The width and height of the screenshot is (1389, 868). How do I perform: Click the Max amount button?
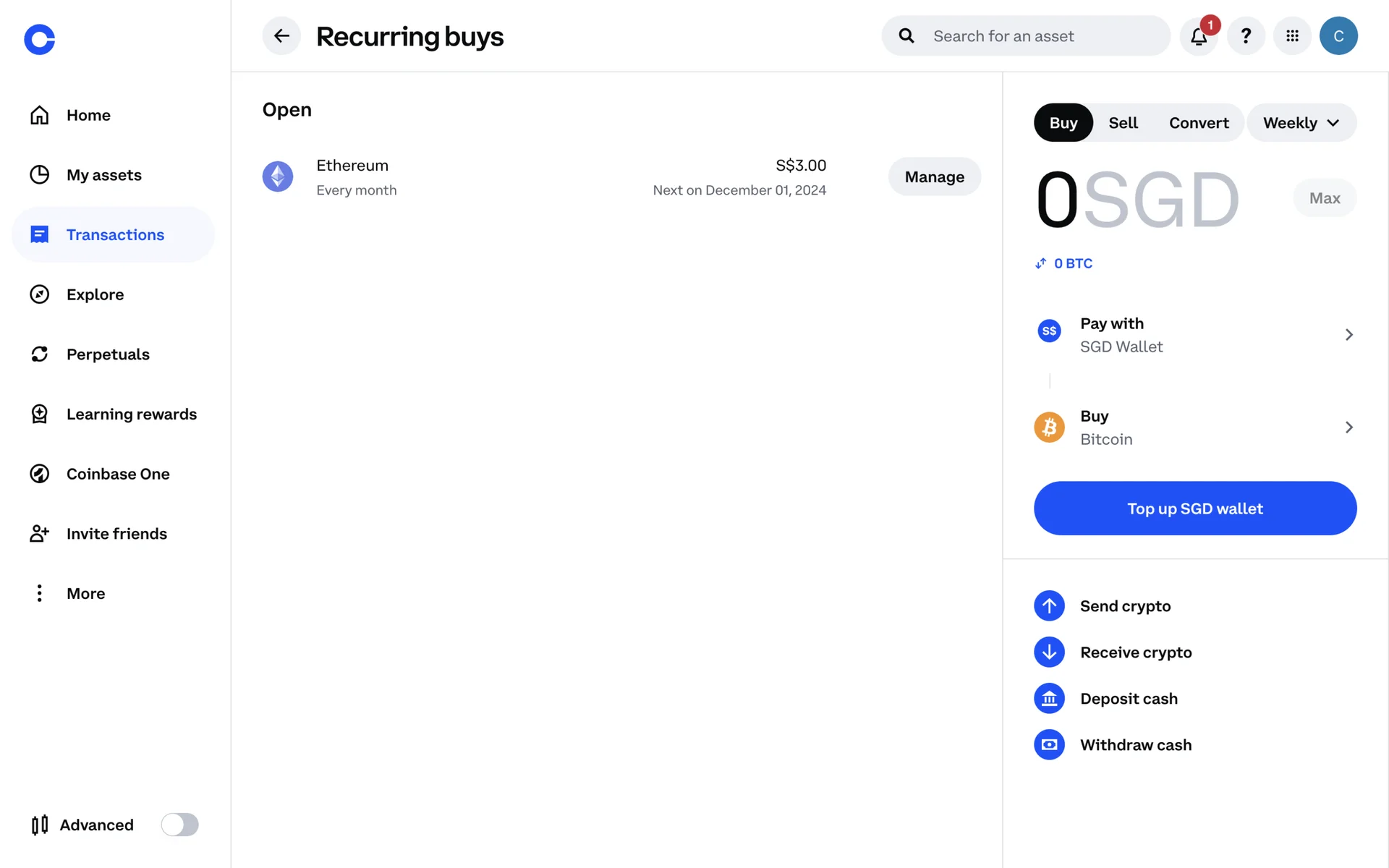1324,198
